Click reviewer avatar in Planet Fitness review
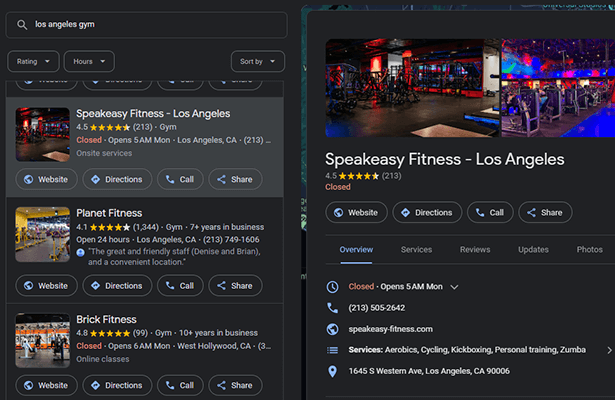Screen dimensions: 615x400 pyautogui.click(x=80, y=253)
